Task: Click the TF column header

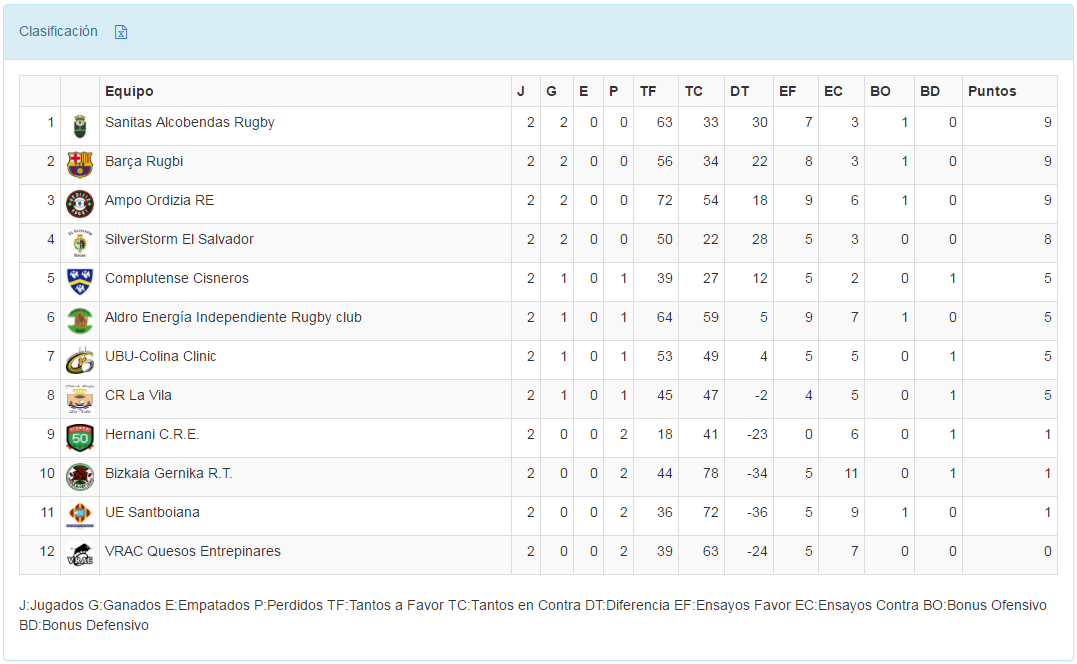Action: click(x=648, y=91)
